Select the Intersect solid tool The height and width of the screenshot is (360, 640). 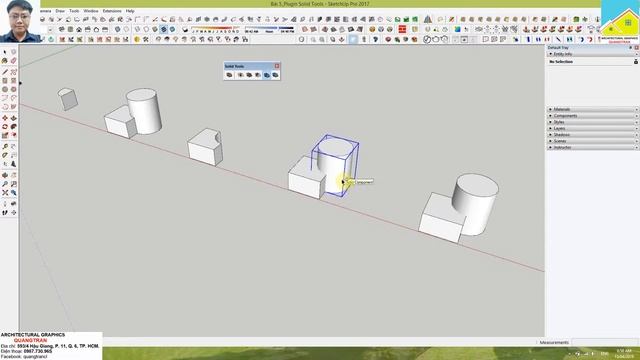[x=240, y=75]
